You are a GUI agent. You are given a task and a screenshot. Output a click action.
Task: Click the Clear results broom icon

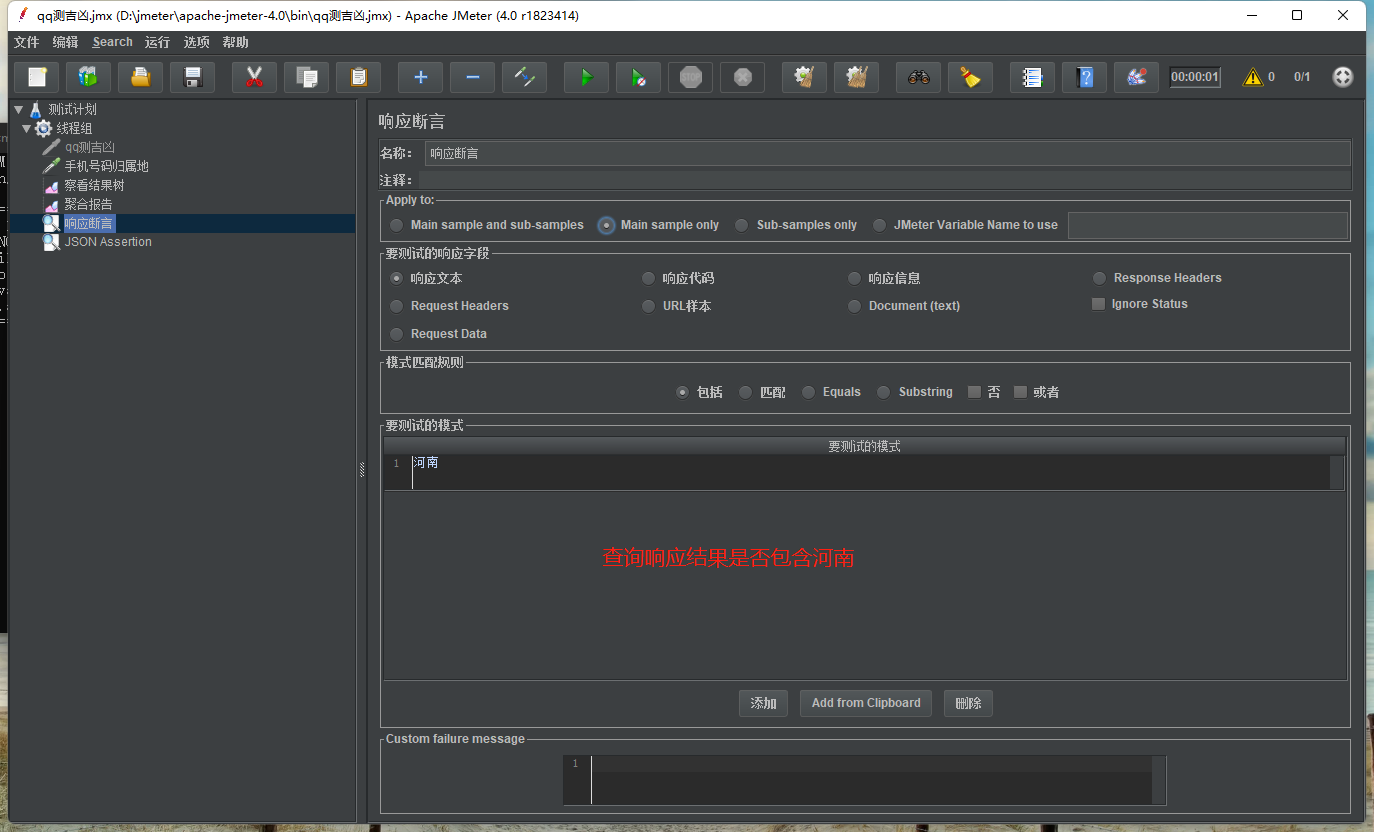(805, 77)
